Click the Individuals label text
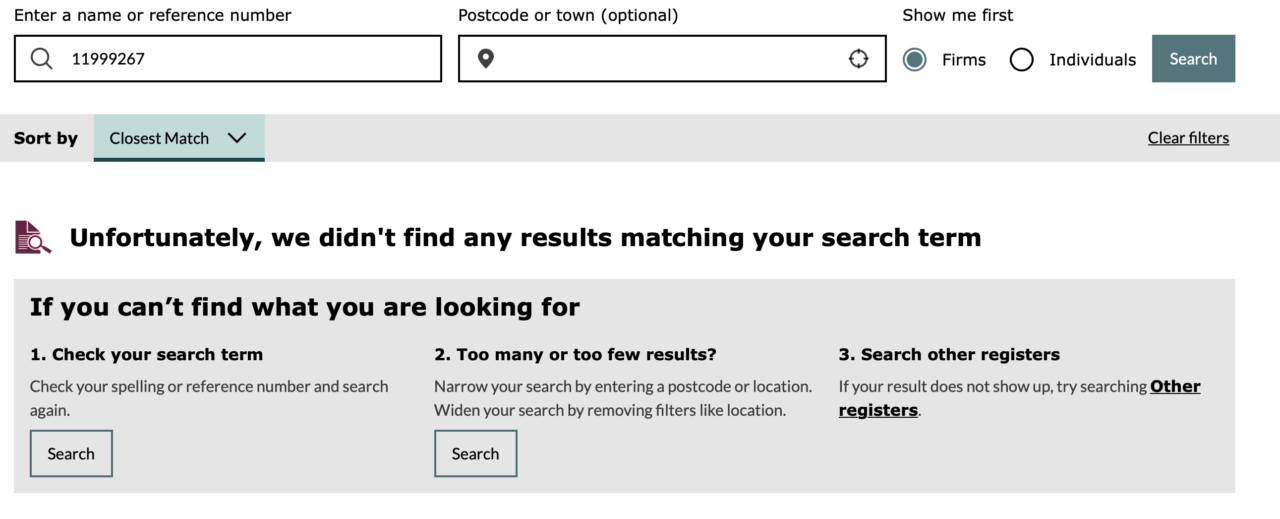Image resolution: width=1280 pixels, height=519 pixels. pyautogui.click(x=1092, y=60)
